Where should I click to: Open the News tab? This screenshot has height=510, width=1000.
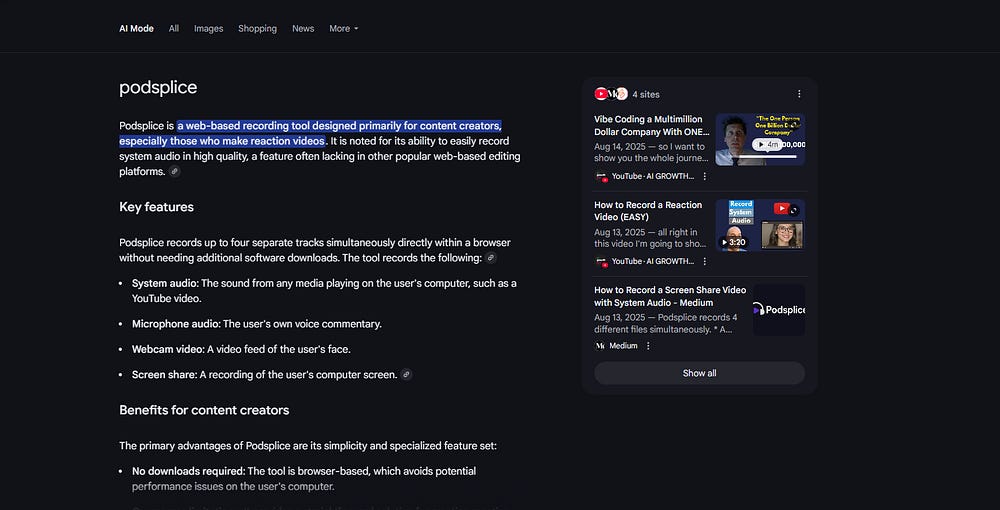point(303,29)
